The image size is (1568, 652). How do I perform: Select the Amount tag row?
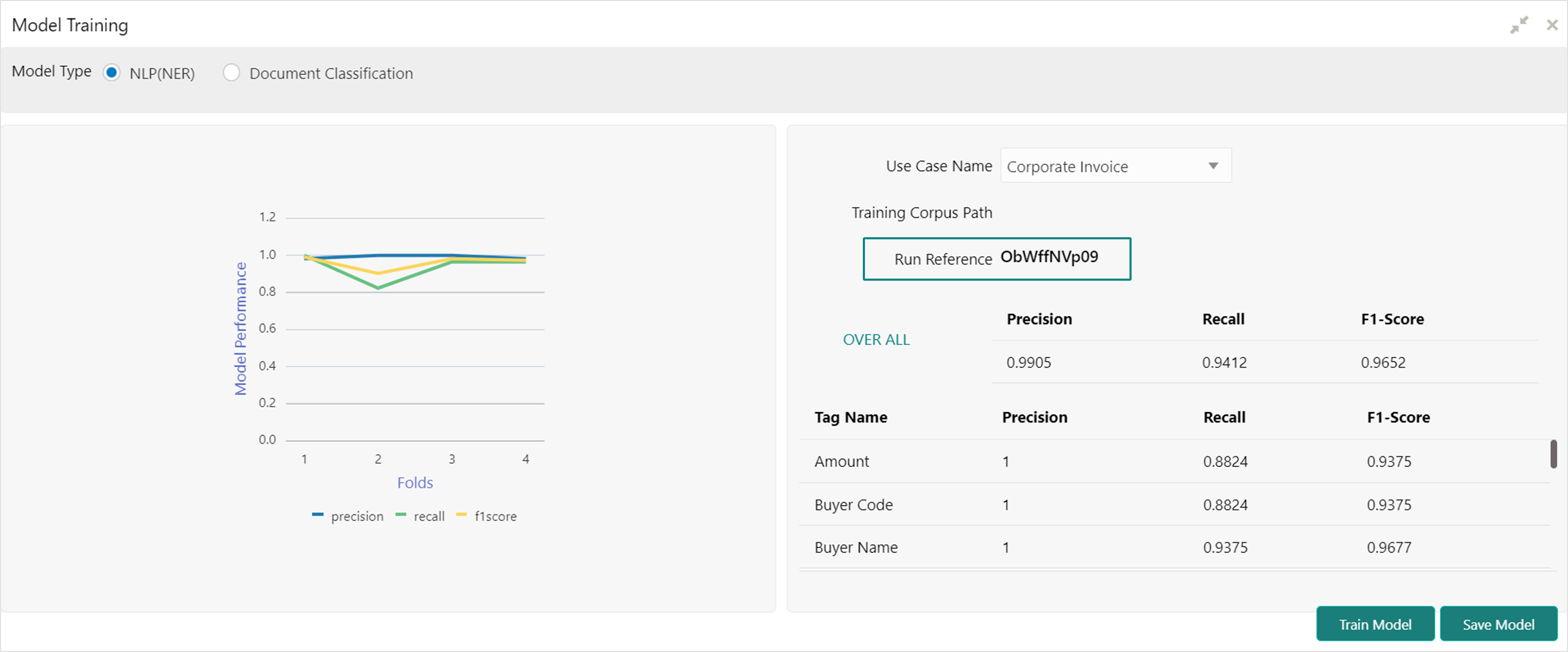click(x=842, y=461)
